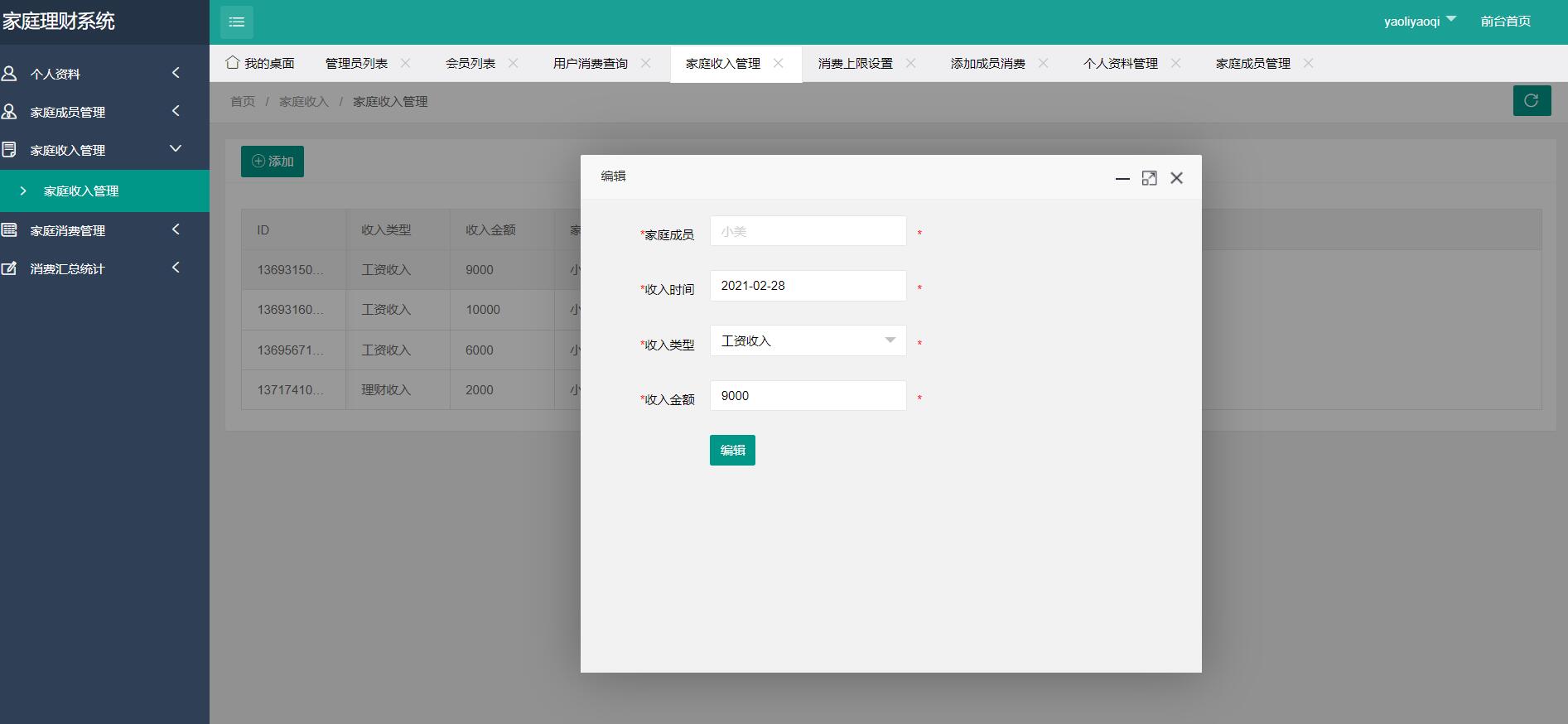Click table cell 13693150...

(x=294, y=270)
